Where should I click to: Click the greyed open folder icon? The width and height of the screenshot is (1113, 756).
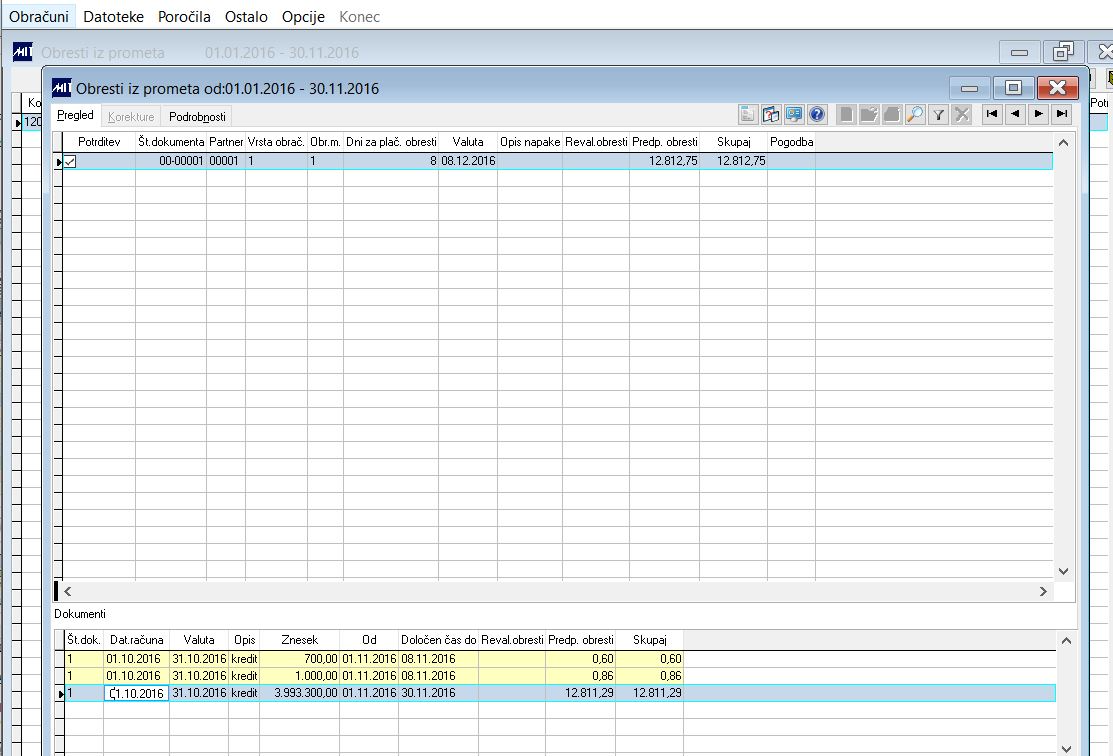click(x=869, y=114)
